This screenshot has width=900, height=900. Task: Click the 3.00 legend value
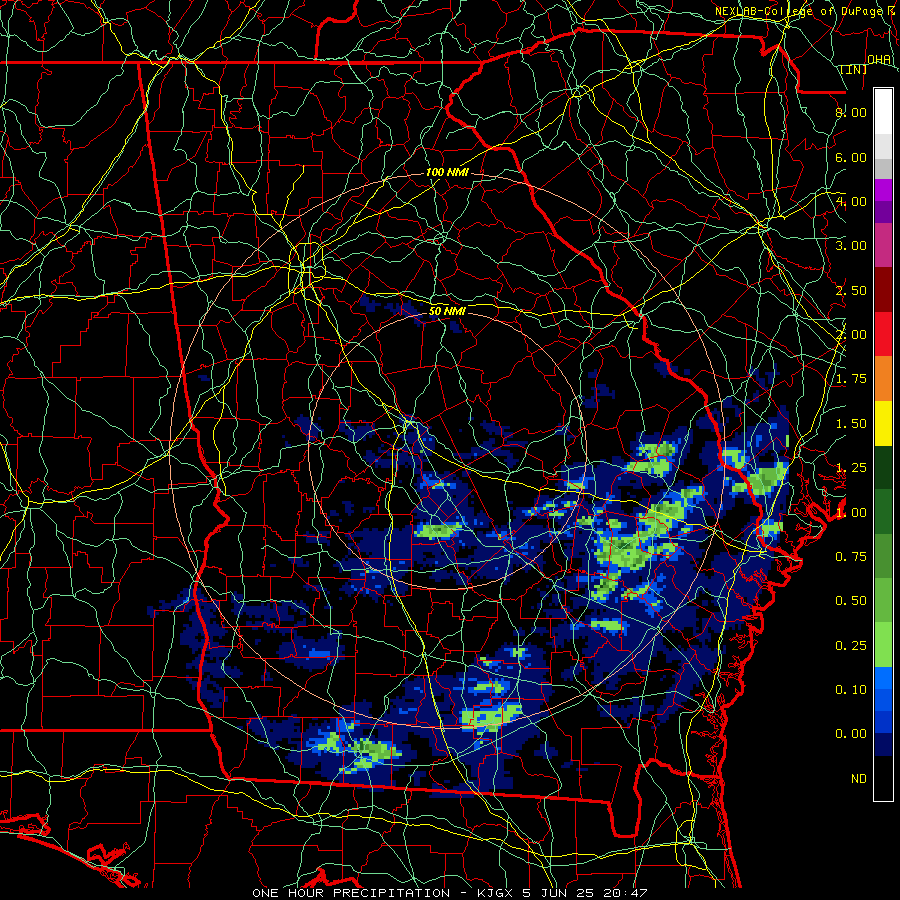coord(851,246)
